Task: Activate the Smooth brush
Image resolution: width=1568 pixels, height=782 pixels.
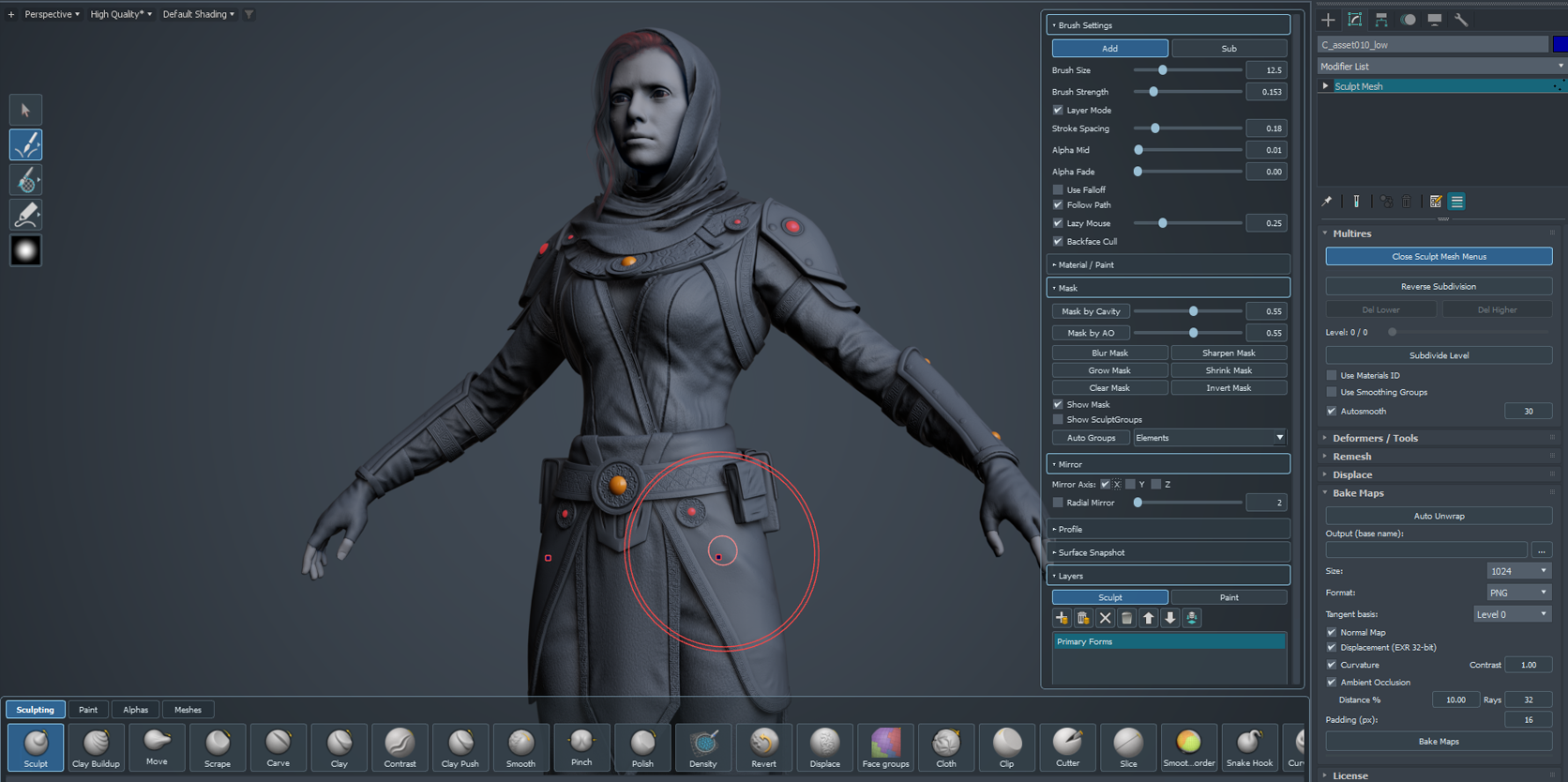Action: [x=520, y=747]
